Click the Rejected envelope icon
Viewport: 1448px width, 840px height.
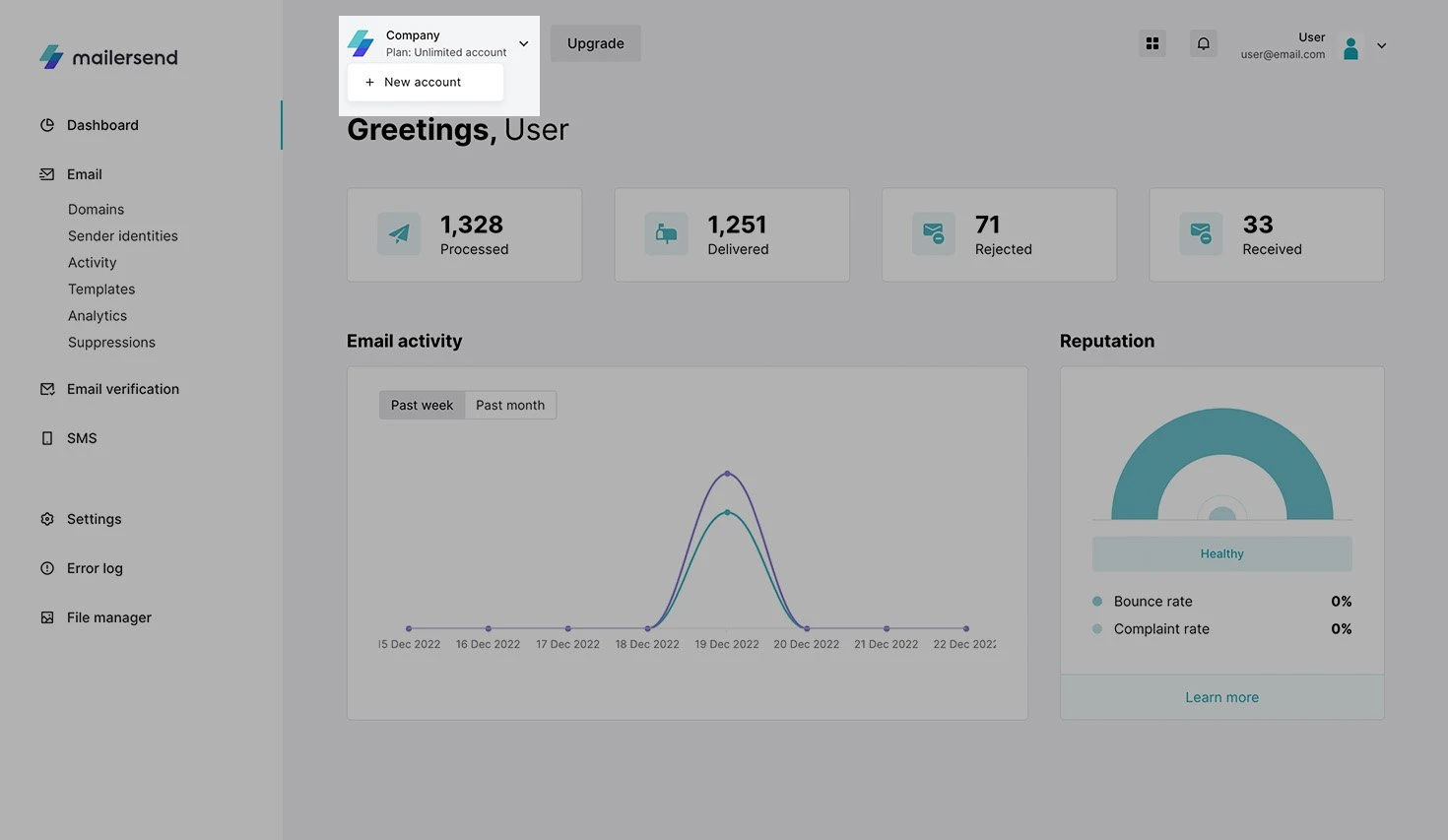934,234
